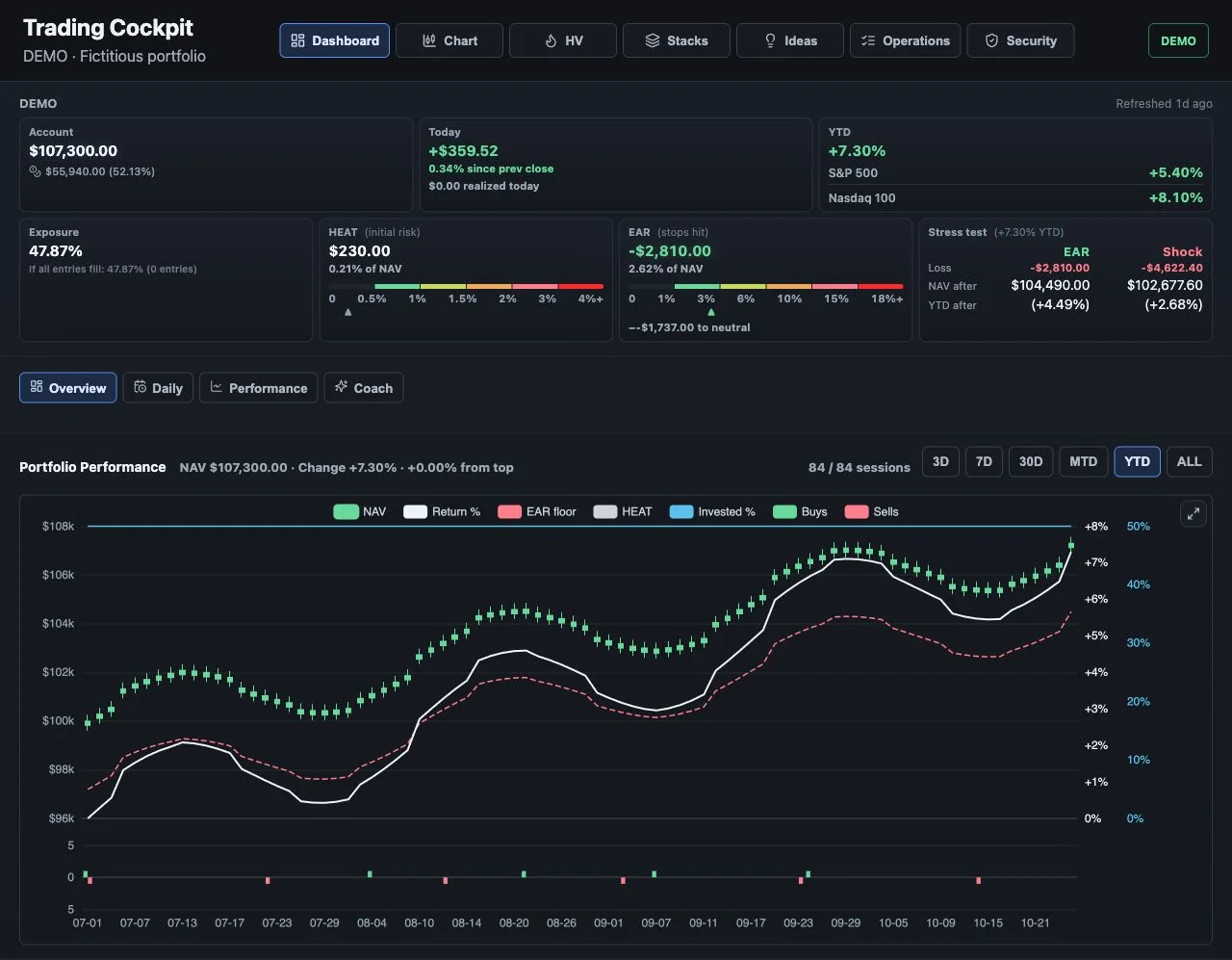Click the Shock loss -$4,622.40

[1171, 268]
